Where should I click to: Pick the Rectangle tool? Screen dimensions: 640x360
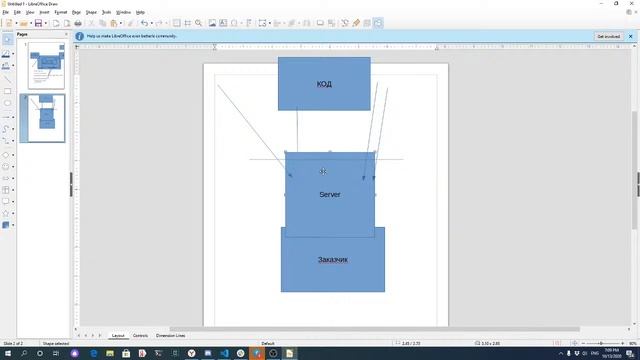point(7,91)
